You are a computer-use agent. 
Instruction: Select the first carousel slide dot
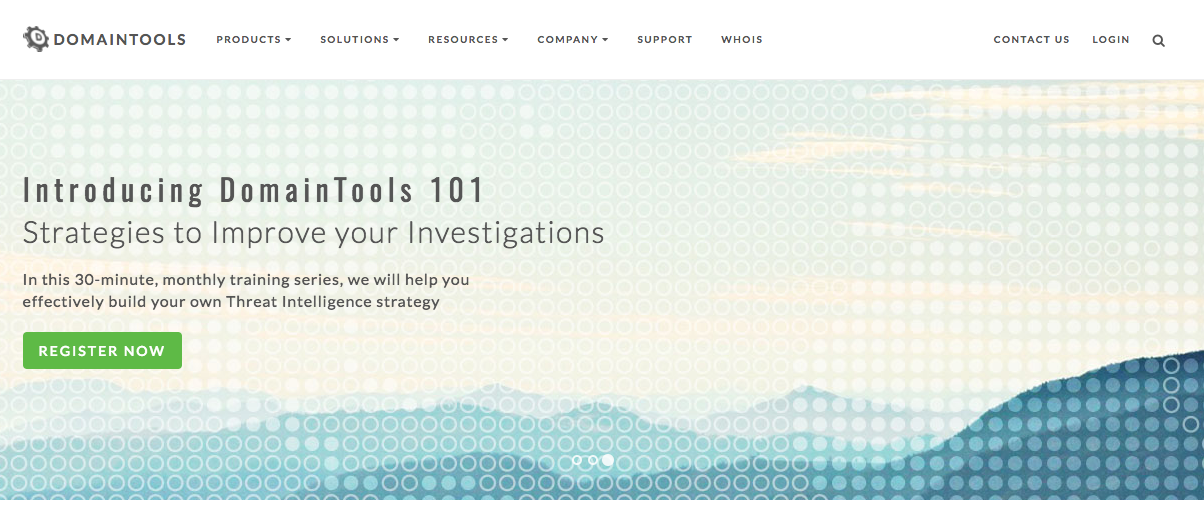(577, 461)
